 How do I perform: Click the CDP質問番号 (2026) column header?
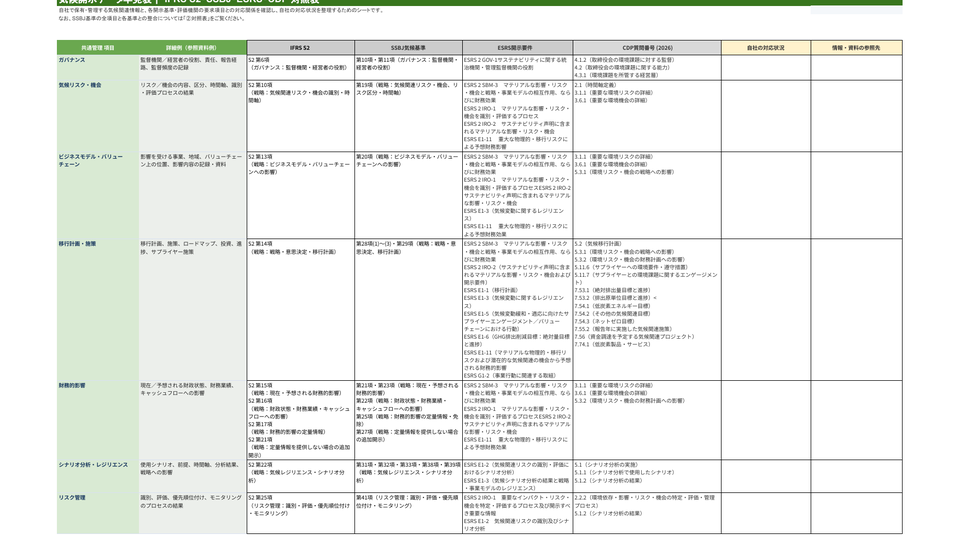[x=647, y=48]
